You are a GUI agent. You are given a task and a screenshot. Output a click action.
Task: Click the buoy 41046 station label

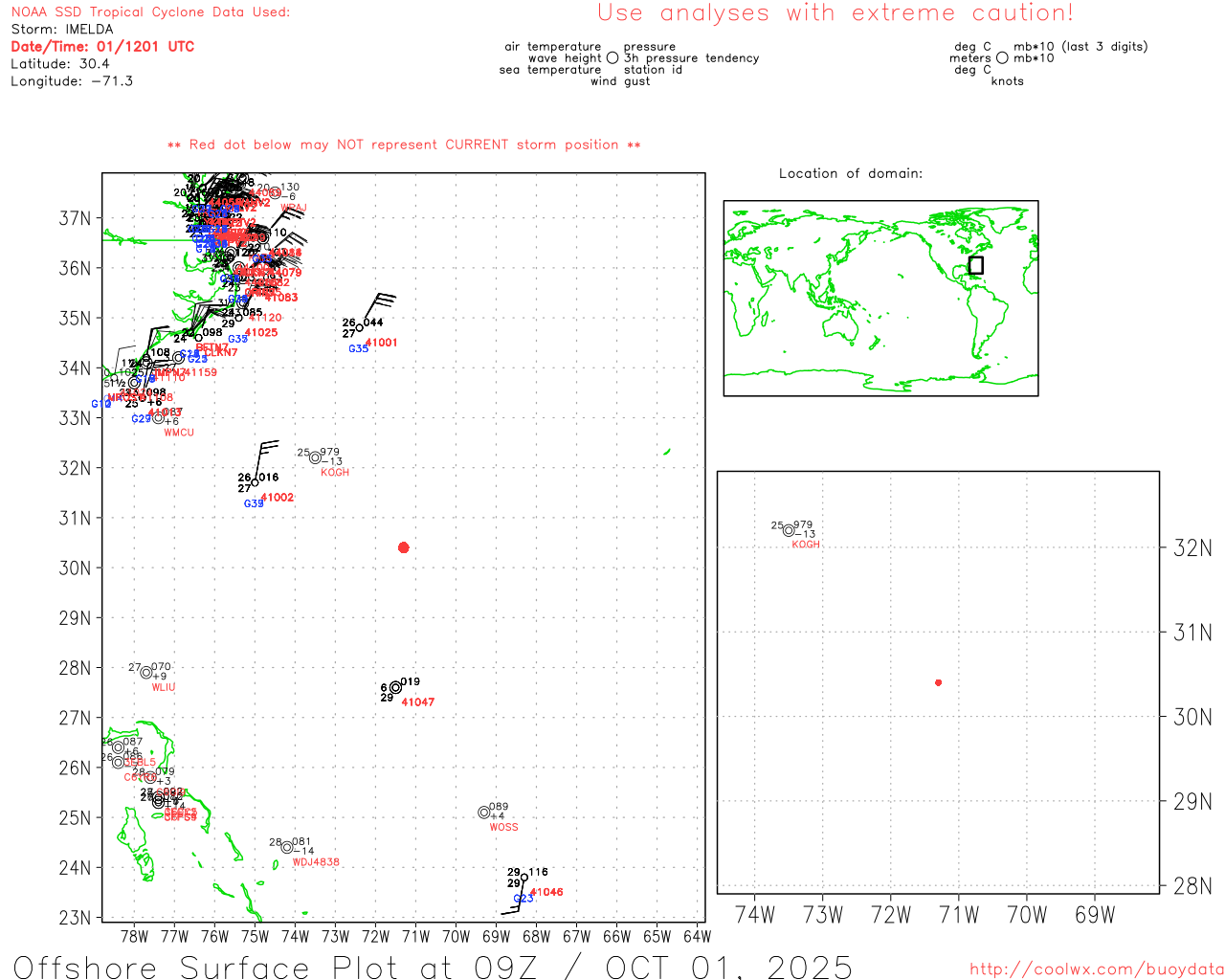coord(546,892)
